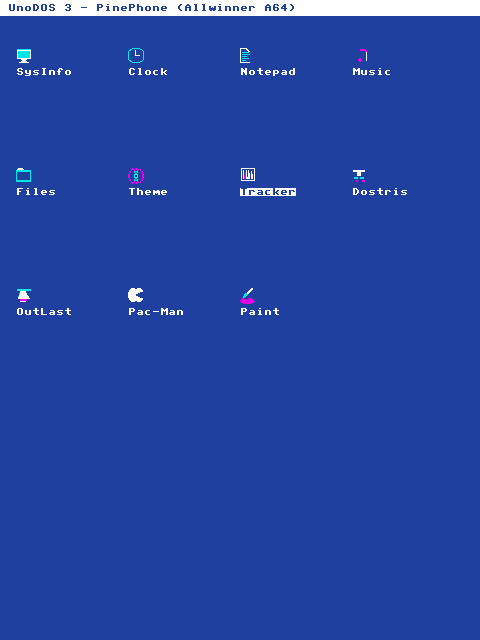Open the Tracker piano keys icon
The image size is (480, 640).
pos(248,175)
